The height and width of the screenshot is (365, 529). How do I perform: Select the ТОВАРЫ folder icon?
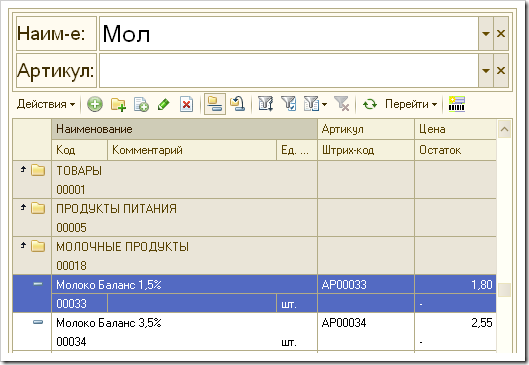click(x=38, y=170)
